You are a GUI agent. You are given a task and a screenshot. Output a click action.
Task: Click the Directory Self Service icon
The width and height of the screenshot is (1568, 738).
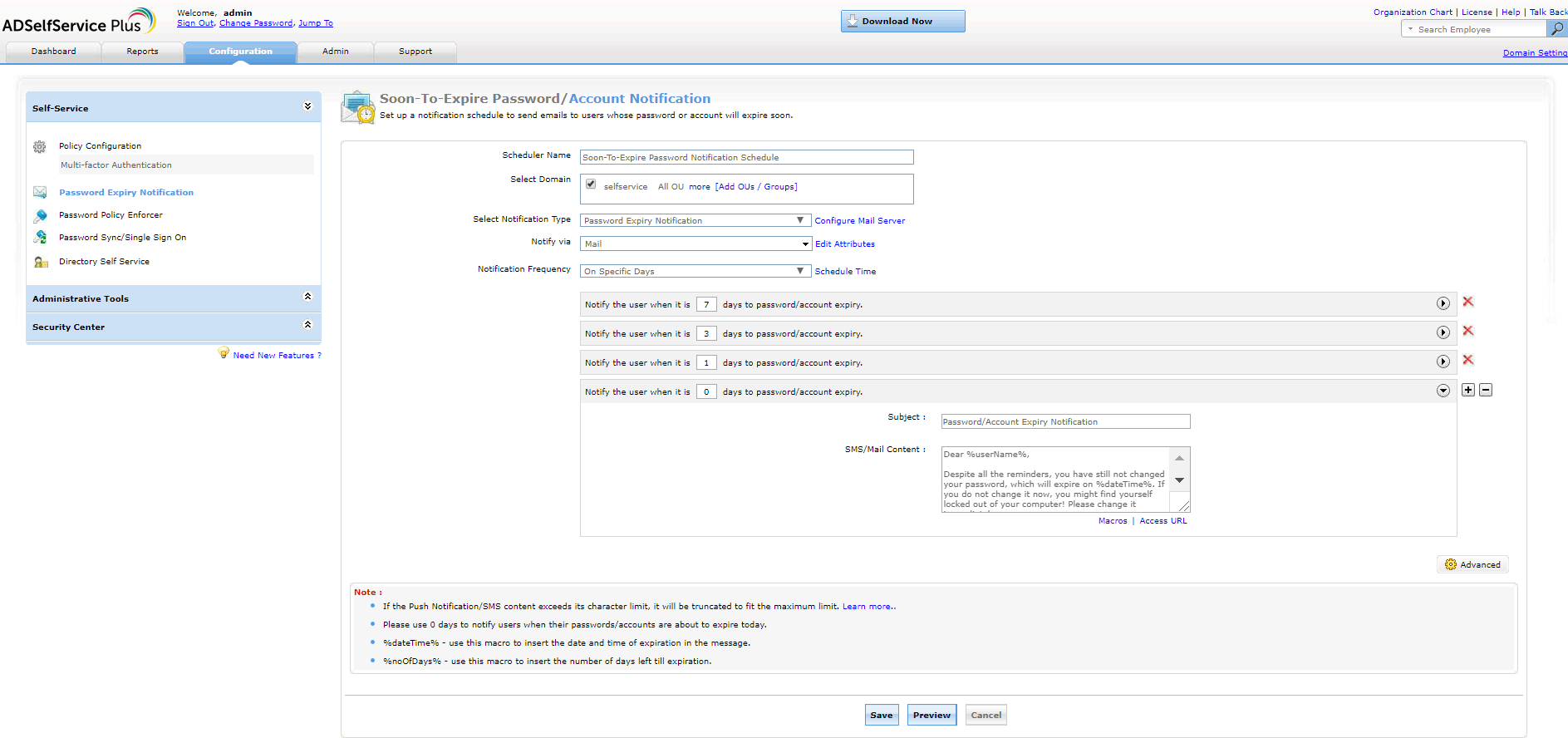pyautogui.click(x=40, y=262)
